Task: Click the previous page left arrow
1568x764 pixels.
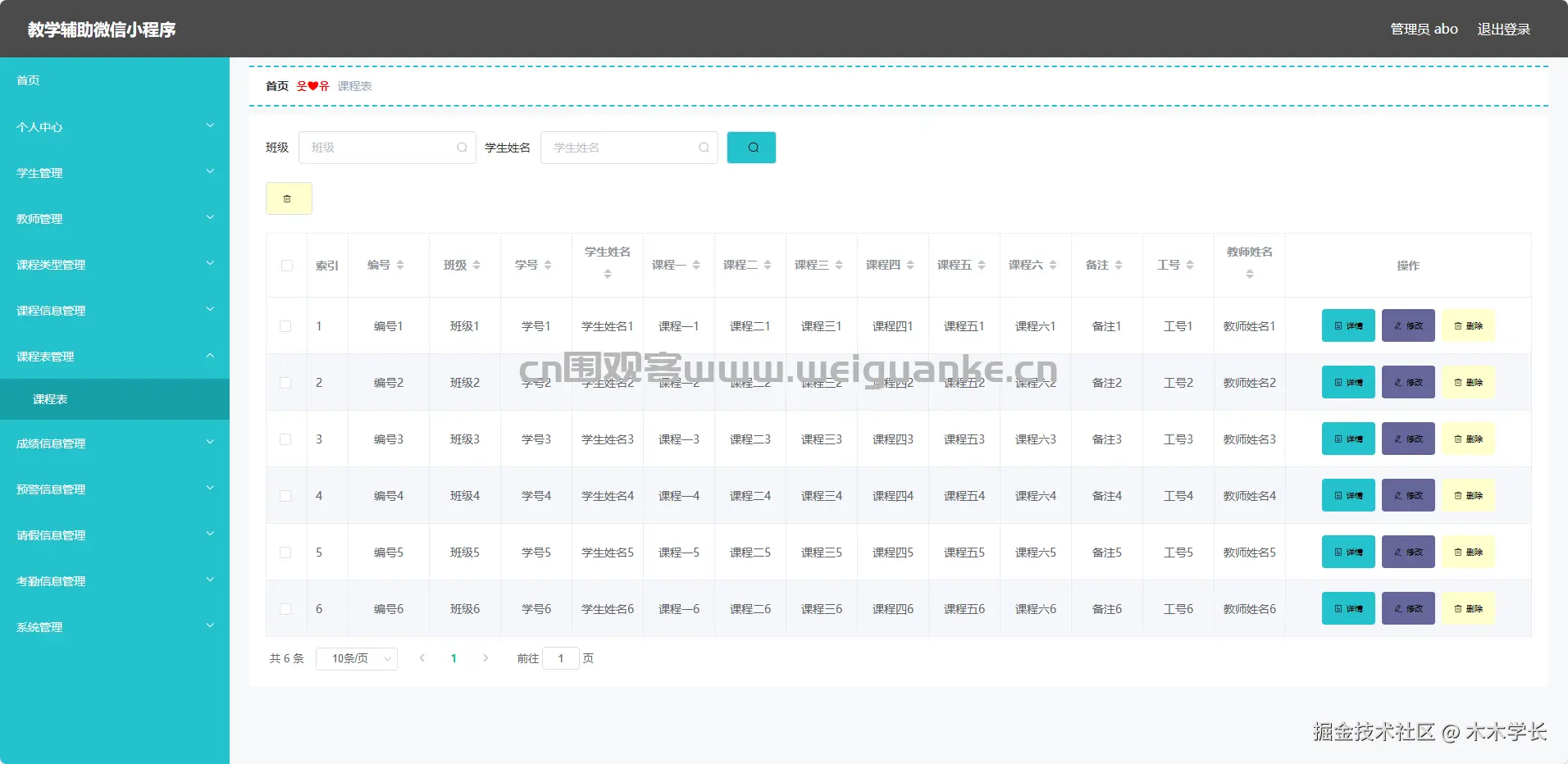Action: 422,658
